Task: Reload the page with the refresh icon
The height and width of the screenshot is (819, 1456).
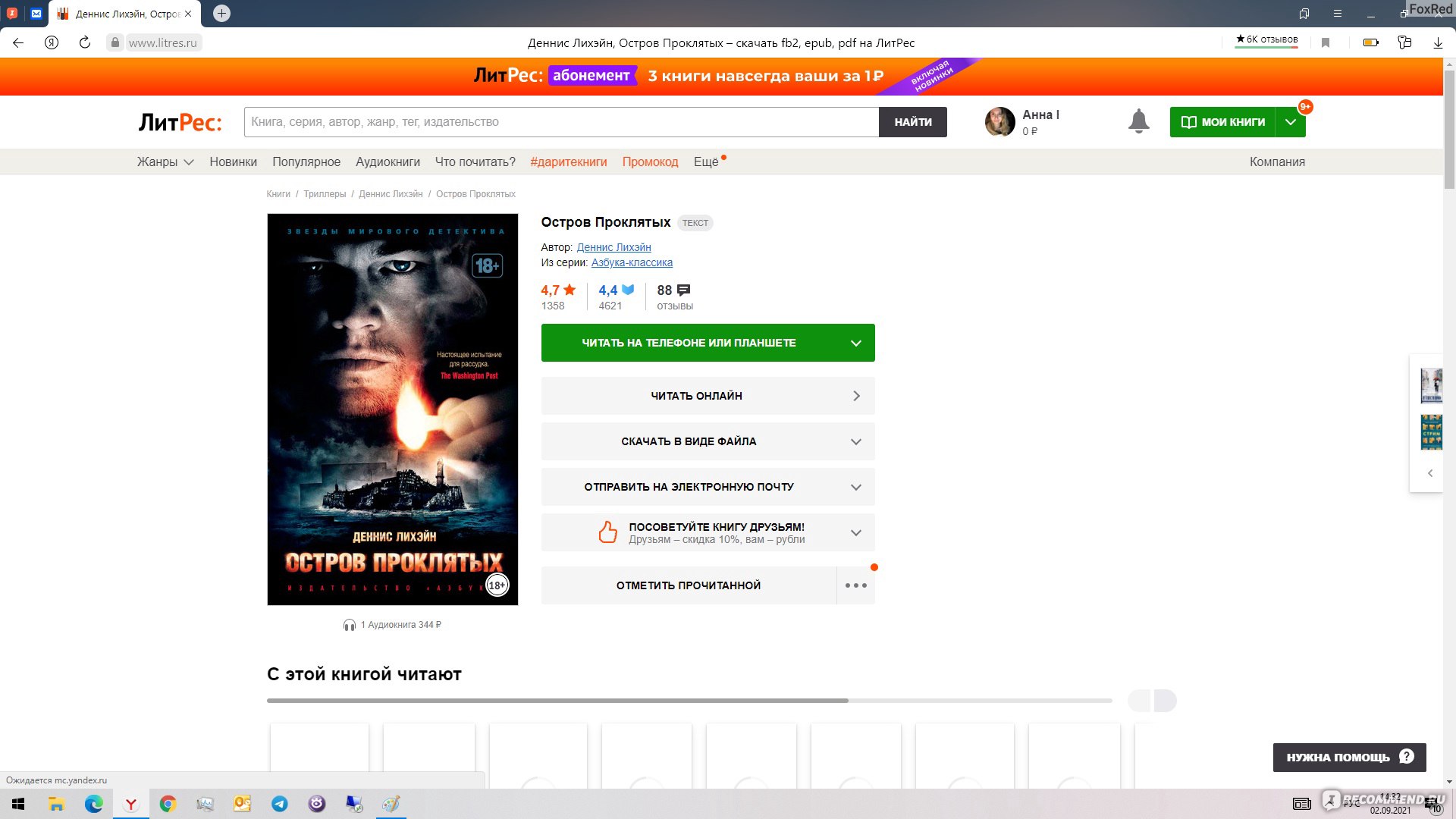Action: tap(85, 42)
